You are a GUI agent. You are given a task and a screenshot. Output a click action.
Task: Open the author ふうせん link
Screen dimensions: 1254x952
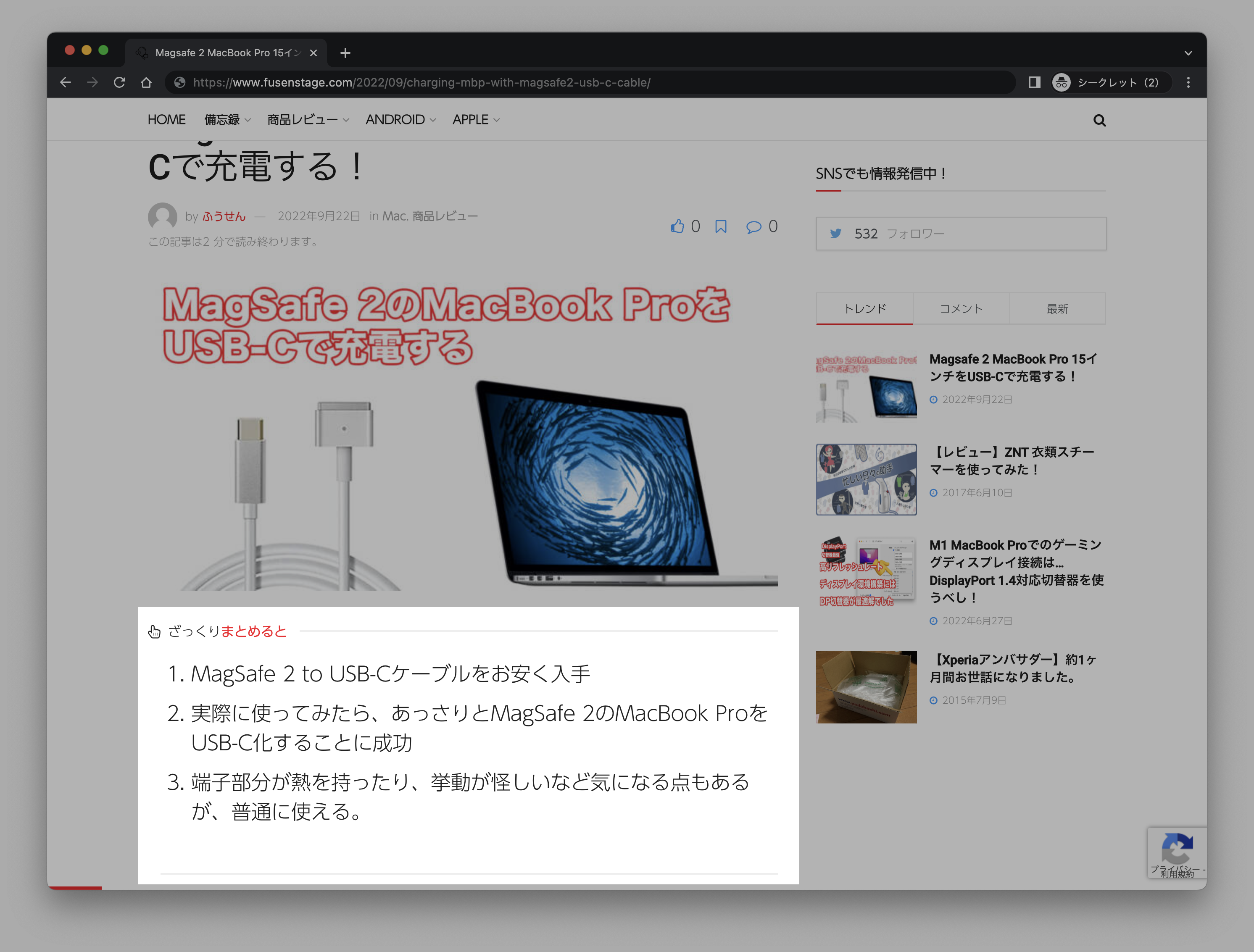tap(224, 216)
